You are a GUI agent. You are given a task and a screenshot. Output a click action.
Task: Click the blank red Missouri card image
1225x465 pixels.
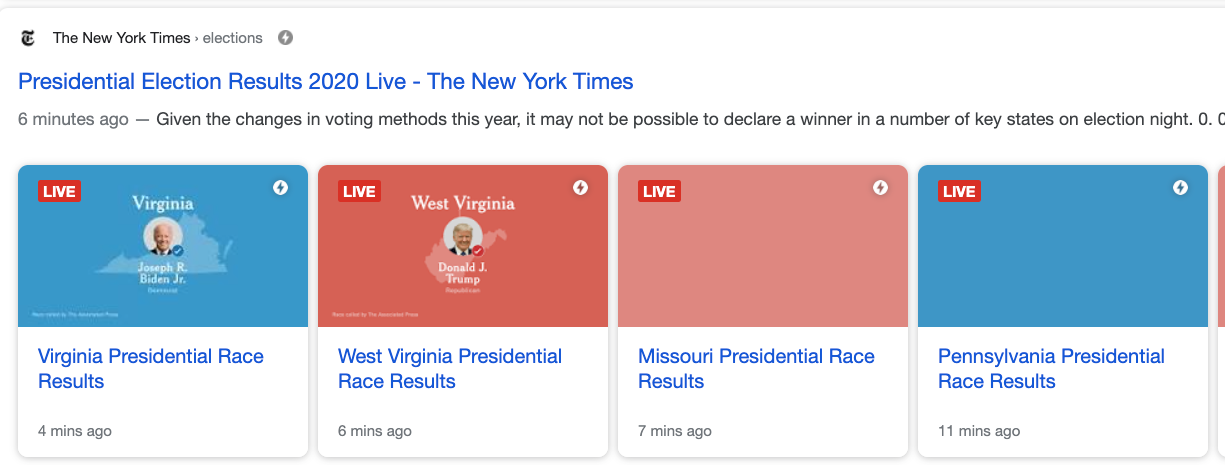(763, 260)
